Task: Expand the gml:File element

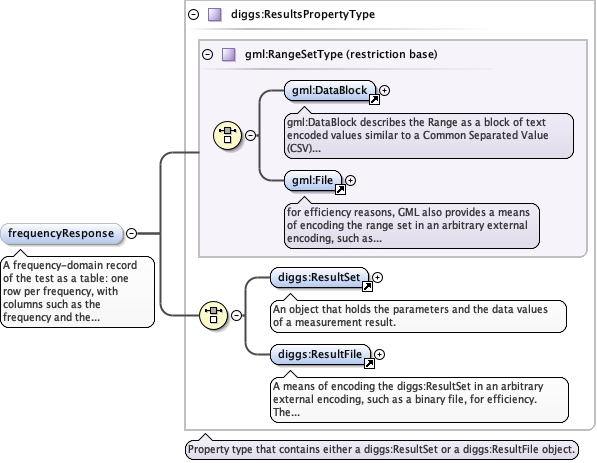Action: coord(350,180)
